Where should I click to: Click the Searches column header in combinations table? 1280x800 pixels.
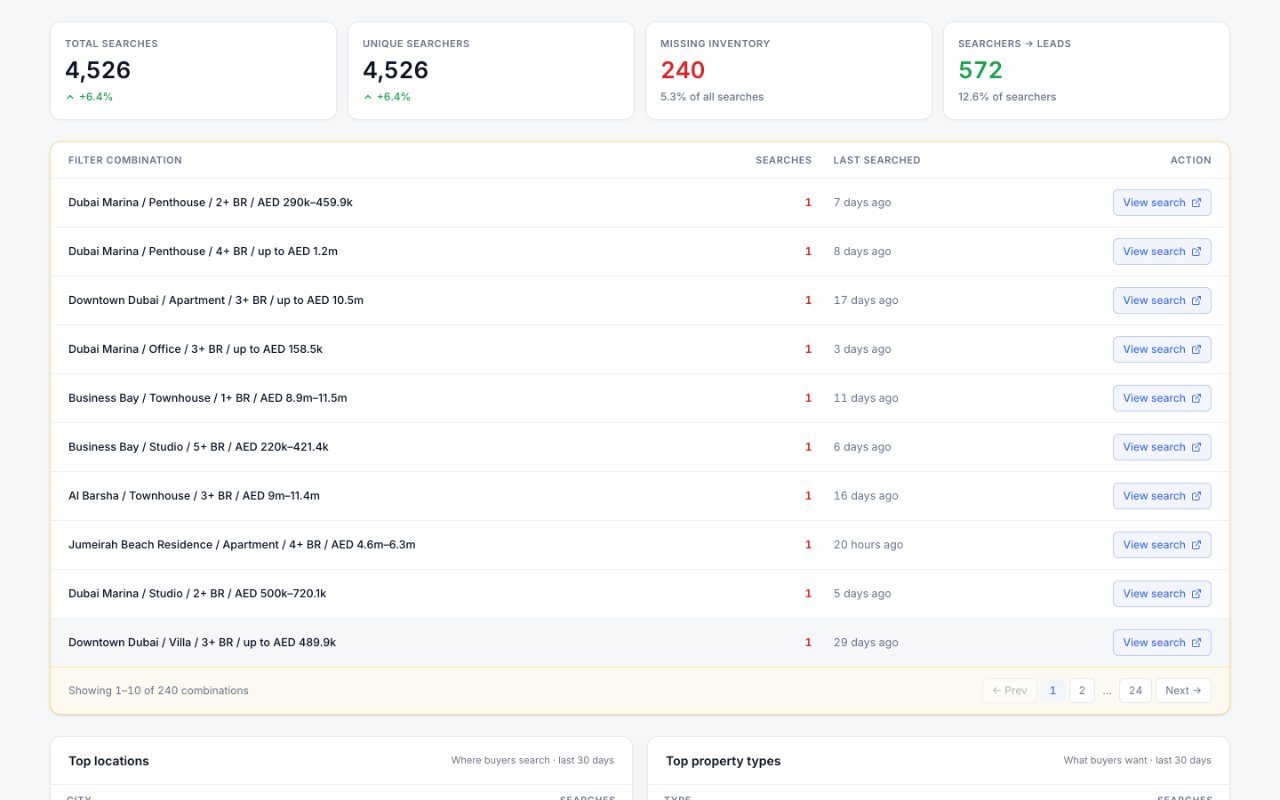(784, 160)
